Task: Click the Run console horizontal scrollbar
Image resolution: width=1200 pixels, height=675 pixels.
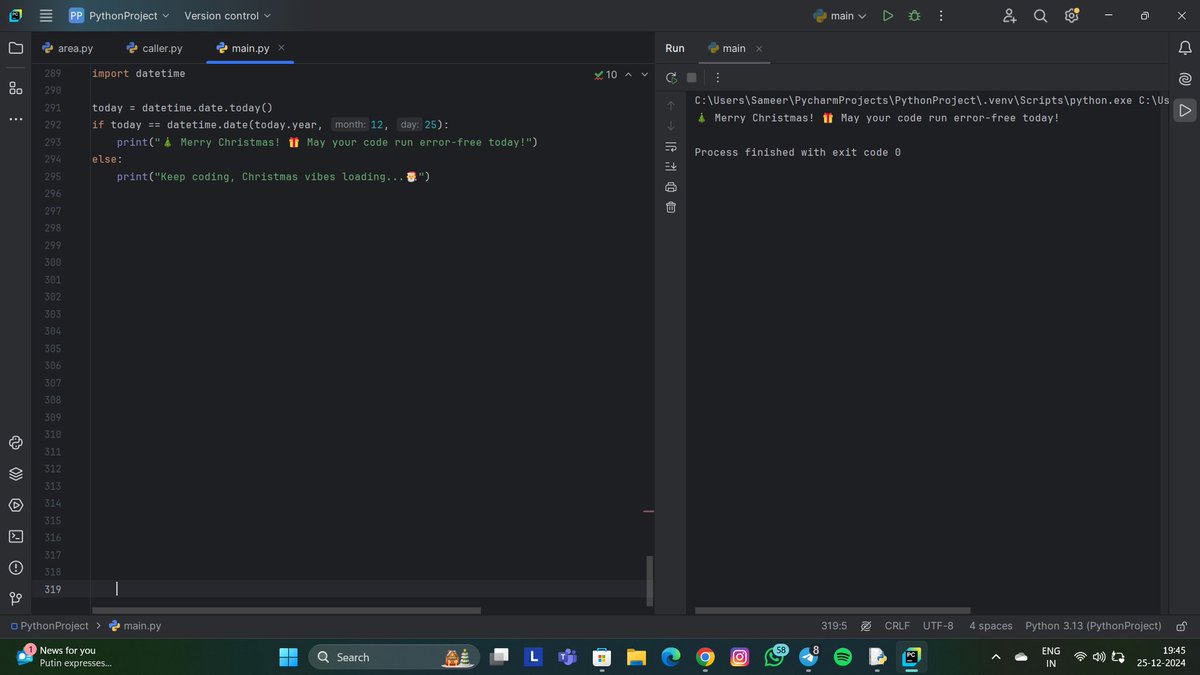Action: tap(832, 610)
